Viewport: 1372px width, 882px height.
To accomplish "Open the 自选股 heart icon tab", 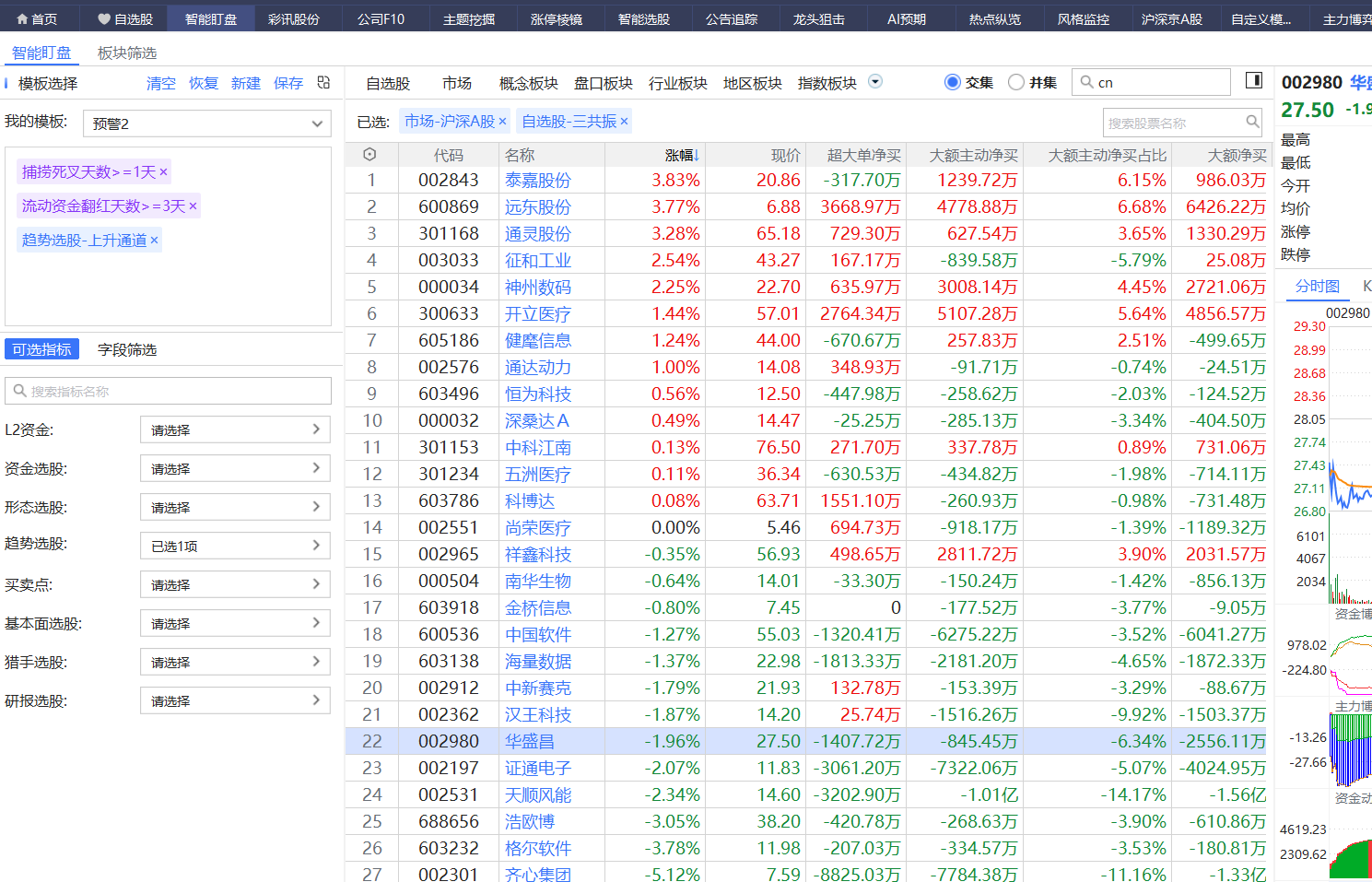I will 125,18.
